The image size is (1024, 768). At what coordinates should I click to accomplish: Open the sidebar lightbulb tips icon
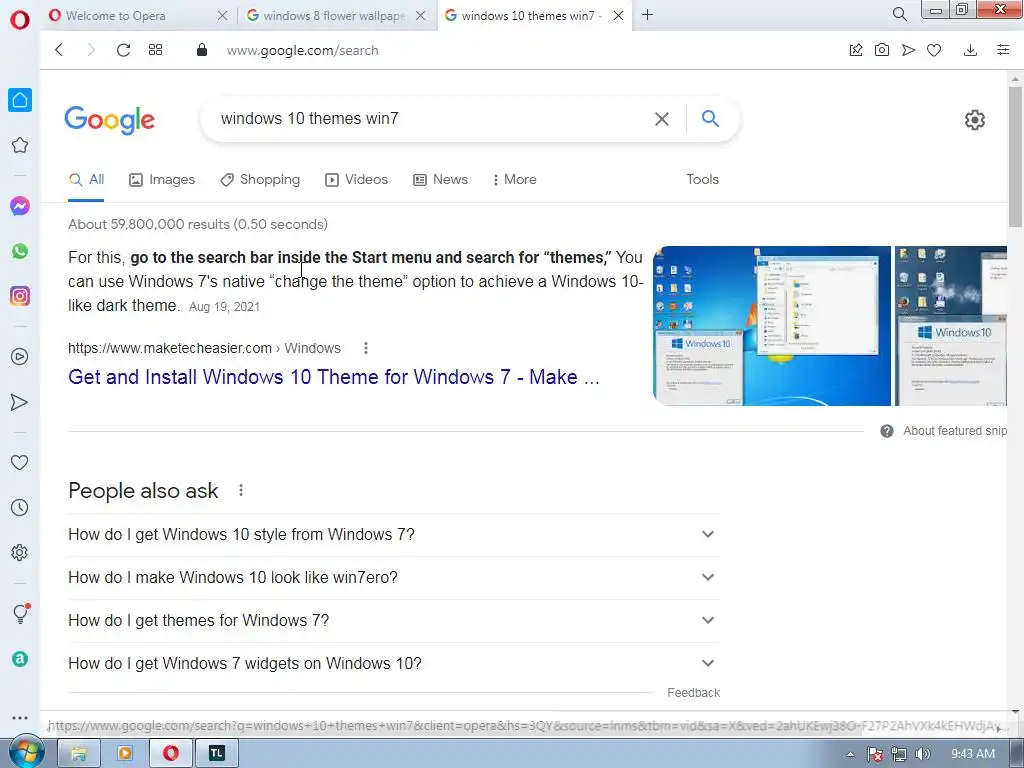tap(21, 613)
